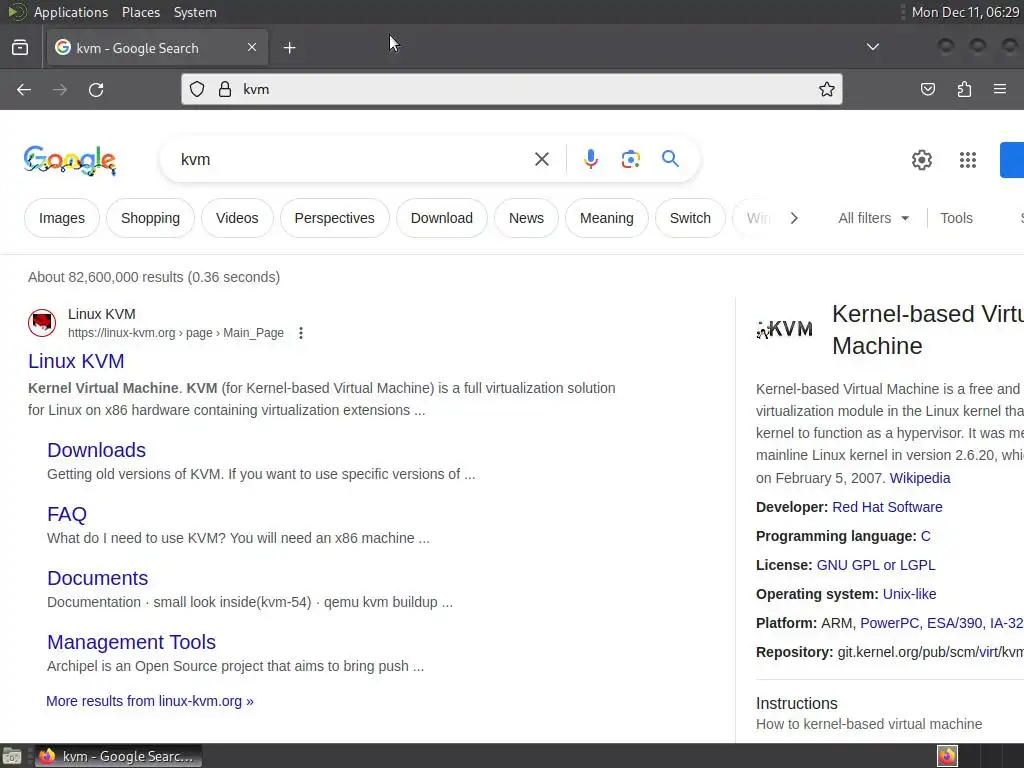Select the Images filter chip
1024x768 pixels.
coord(62,218)
